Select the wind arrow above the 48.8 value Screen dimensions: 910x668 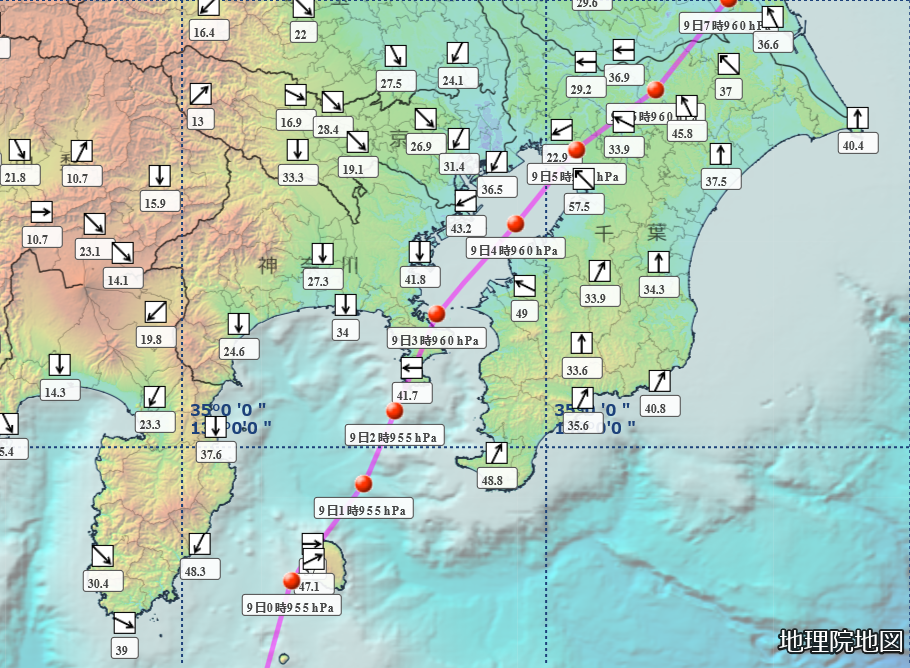495,453
